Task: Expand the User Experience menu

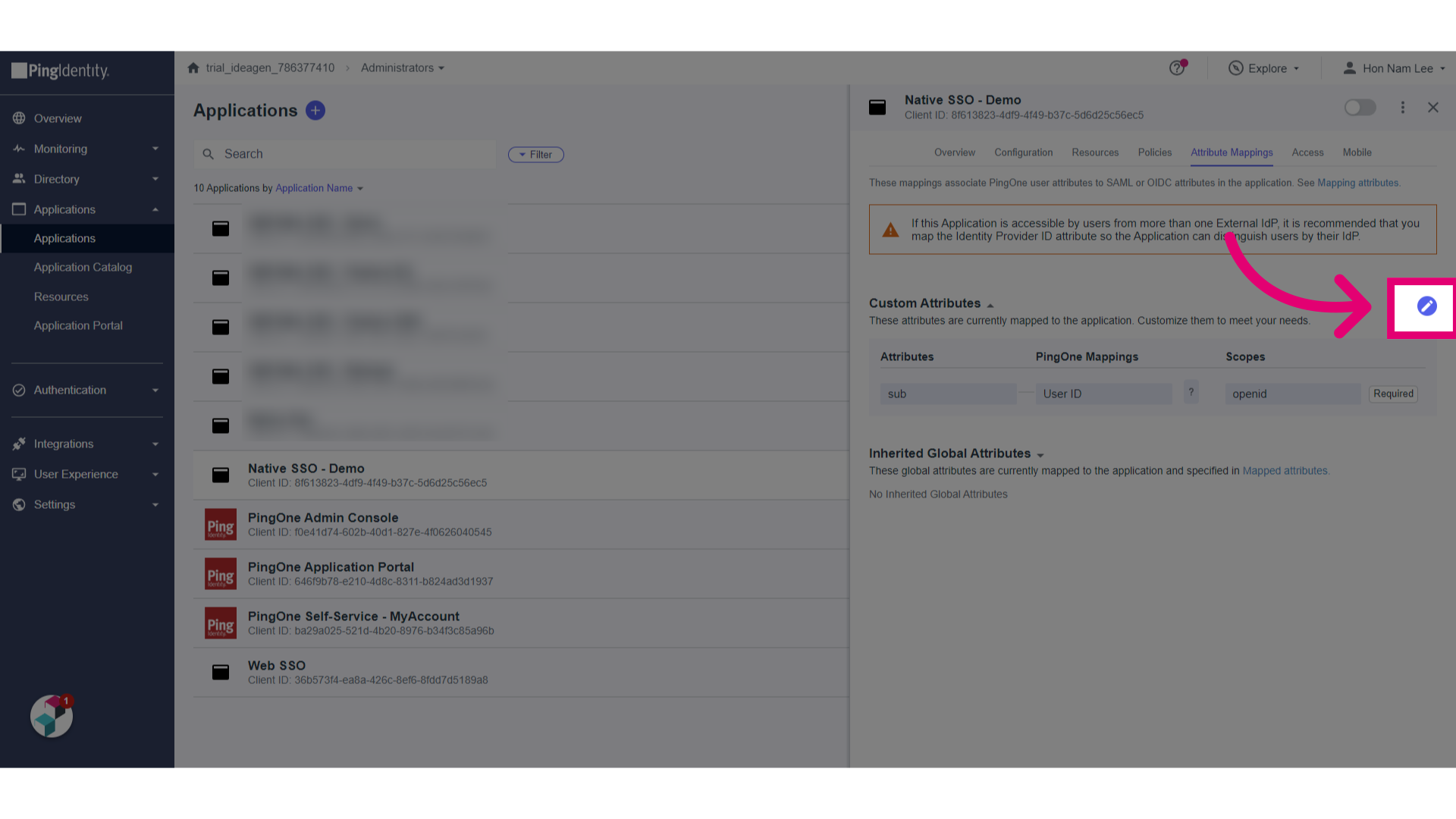Action: click(155, 474)
